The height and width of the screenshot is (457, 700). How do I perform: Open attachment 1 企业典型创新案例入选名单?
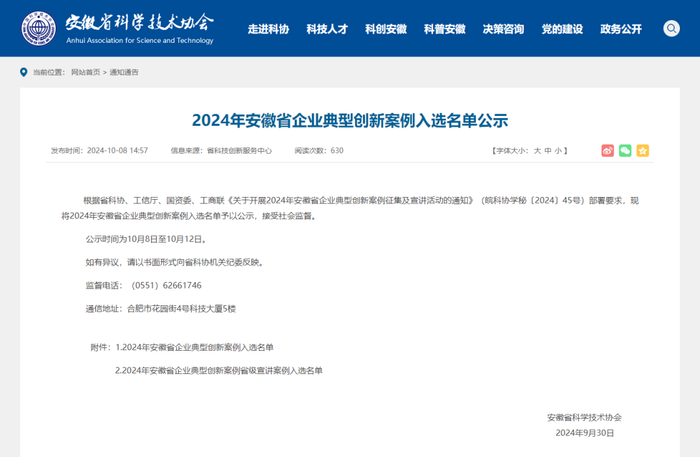tap(195, 347)
